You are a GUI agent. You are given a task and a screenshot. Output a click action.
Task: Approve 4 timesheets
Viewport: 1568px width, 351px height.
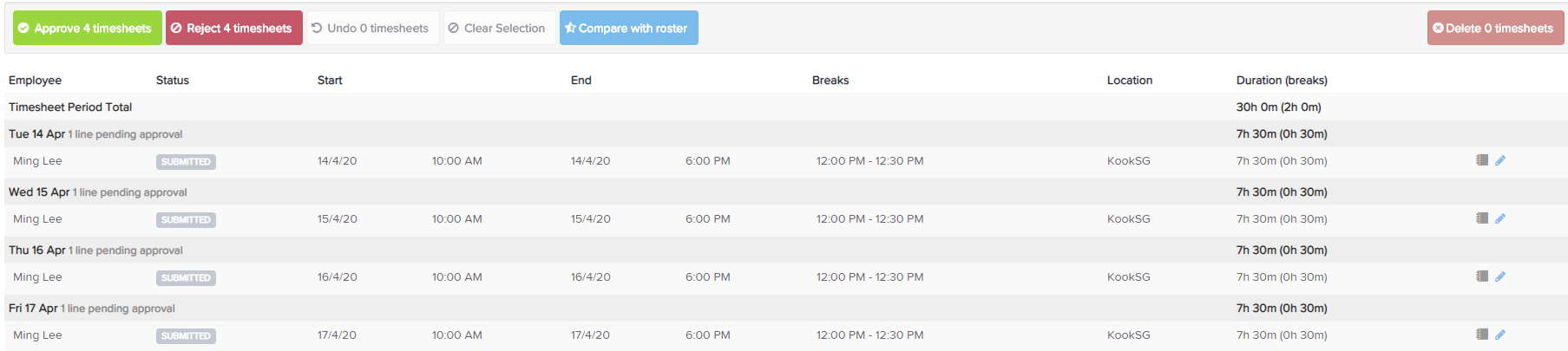(88, 28)
